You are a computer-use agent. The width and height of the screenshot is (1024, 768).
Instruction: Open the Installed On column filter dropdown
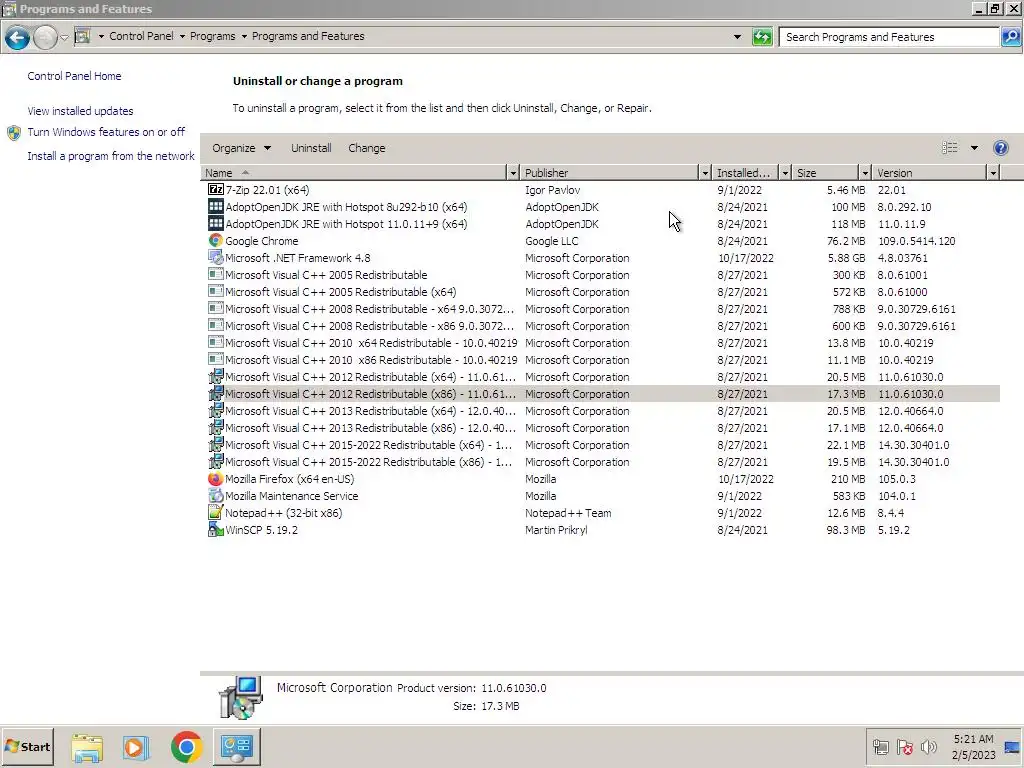coord(785,173)
